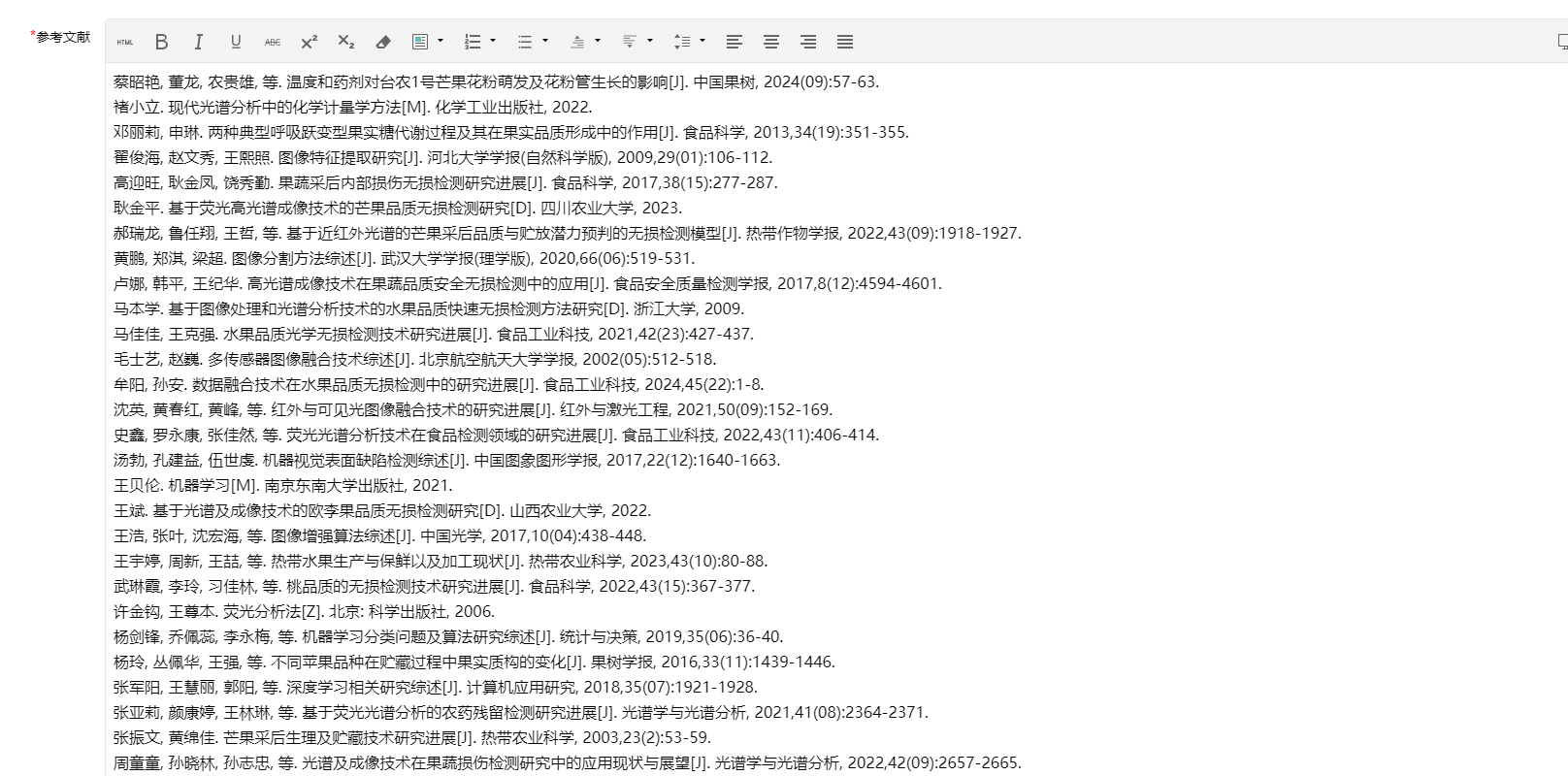This screenshot has height=776, width=1568.
Task: Apply strikethrough to text
Action: click(x=273, y=42)
